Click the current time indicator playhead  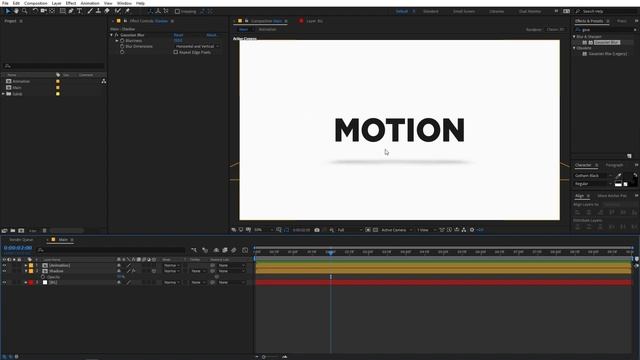point(331,252)
